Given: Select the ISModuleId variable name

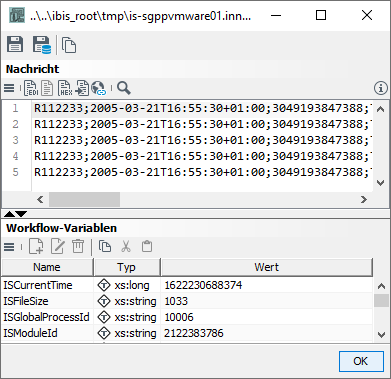Looking at the screenshot, I should pyautogui.click(x=30, y=333).
